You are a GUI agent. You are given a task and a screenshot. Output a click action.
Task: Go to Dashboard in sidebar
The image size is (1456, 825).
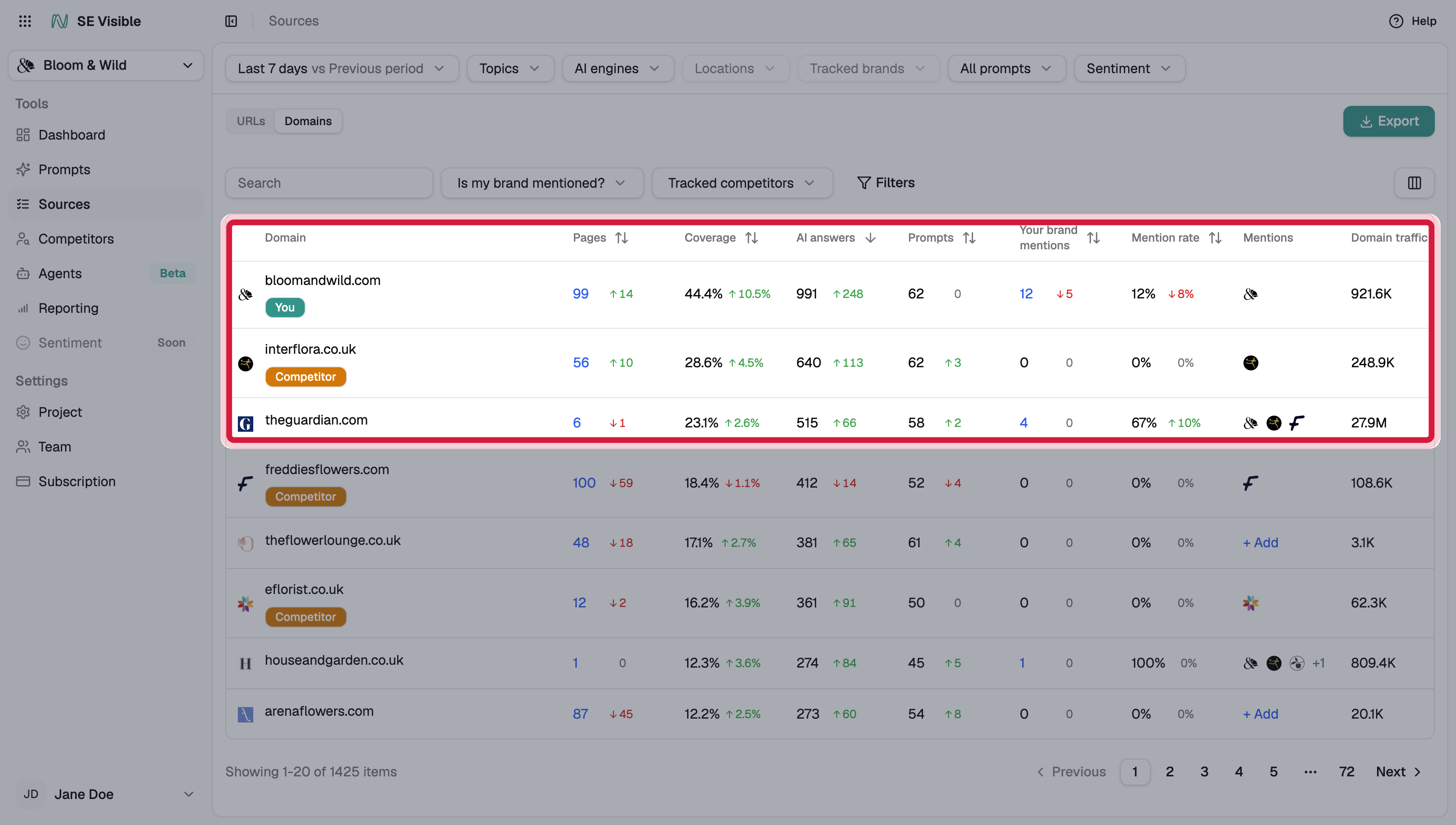[x=106, y=135]
